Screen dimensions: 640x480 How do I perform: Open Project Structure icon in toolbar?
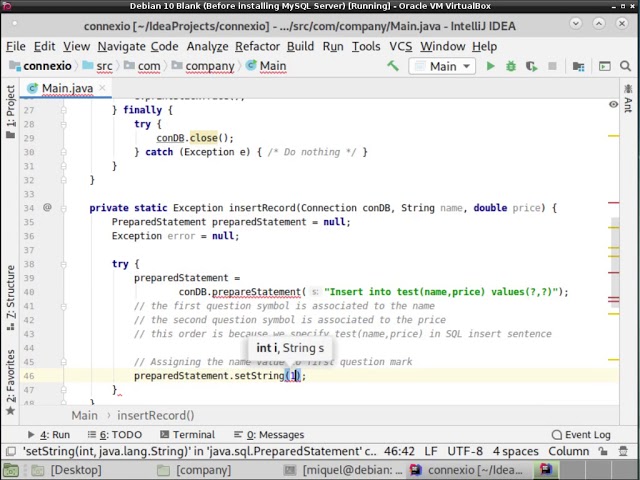click(x=578, y=66)
